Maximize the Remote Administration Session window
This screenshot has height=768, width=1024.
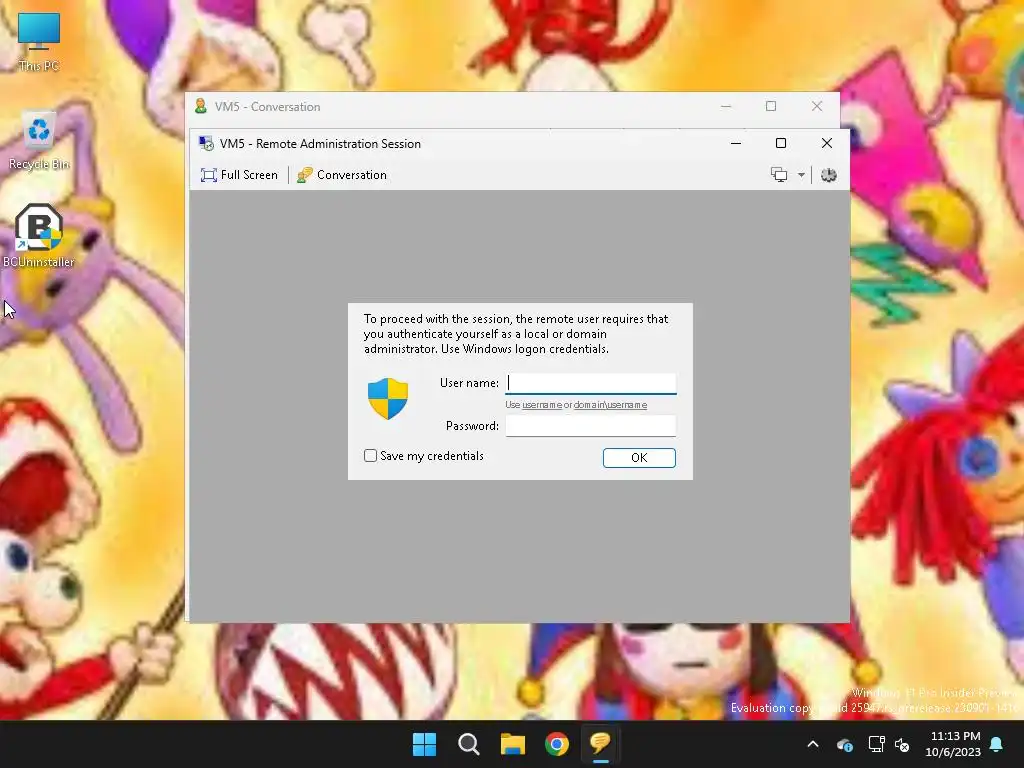click(781, 144)
